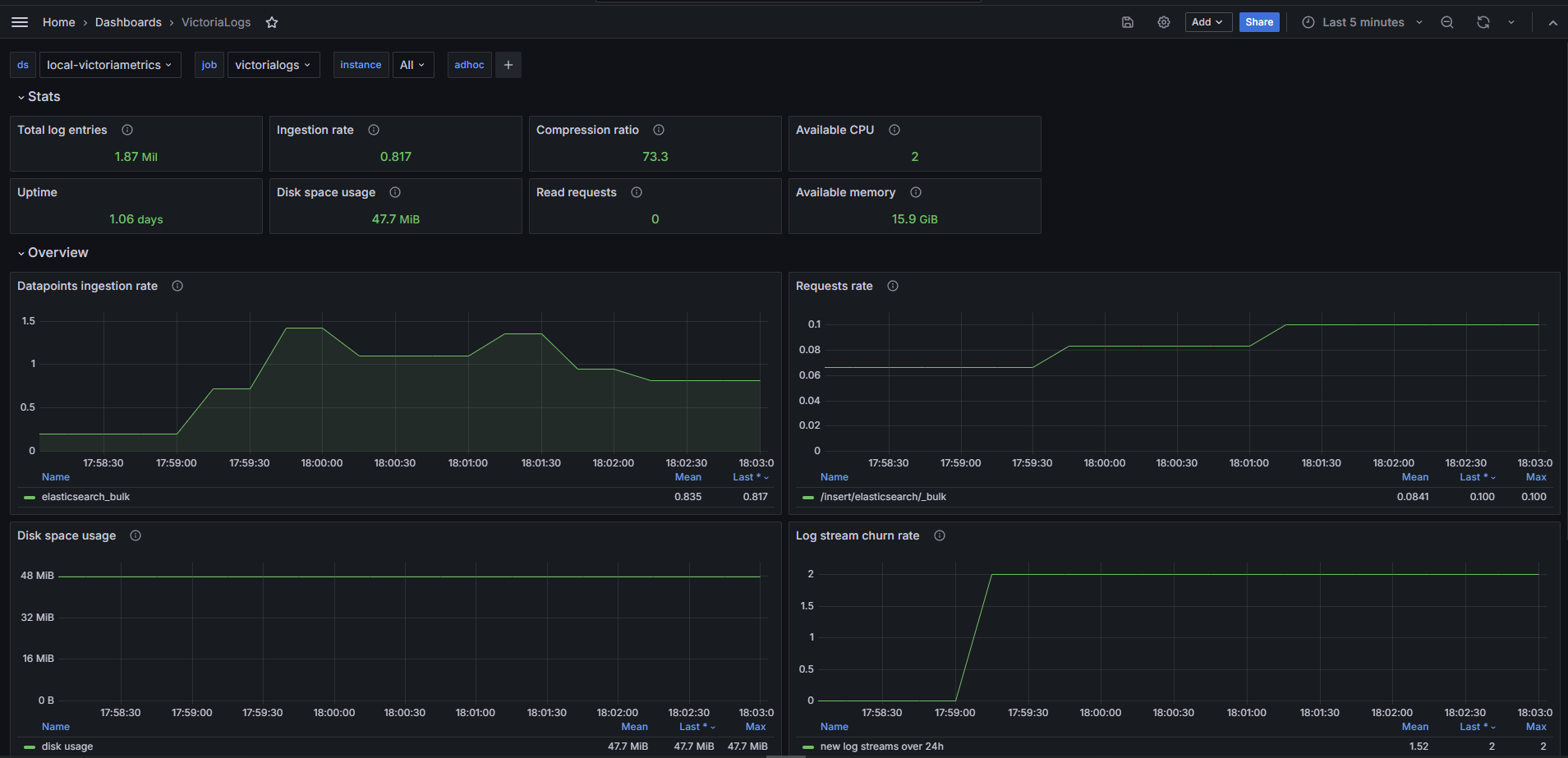Toggle new log streams over 24h series
Screen dimensions: 1568x758
point(881,747)
